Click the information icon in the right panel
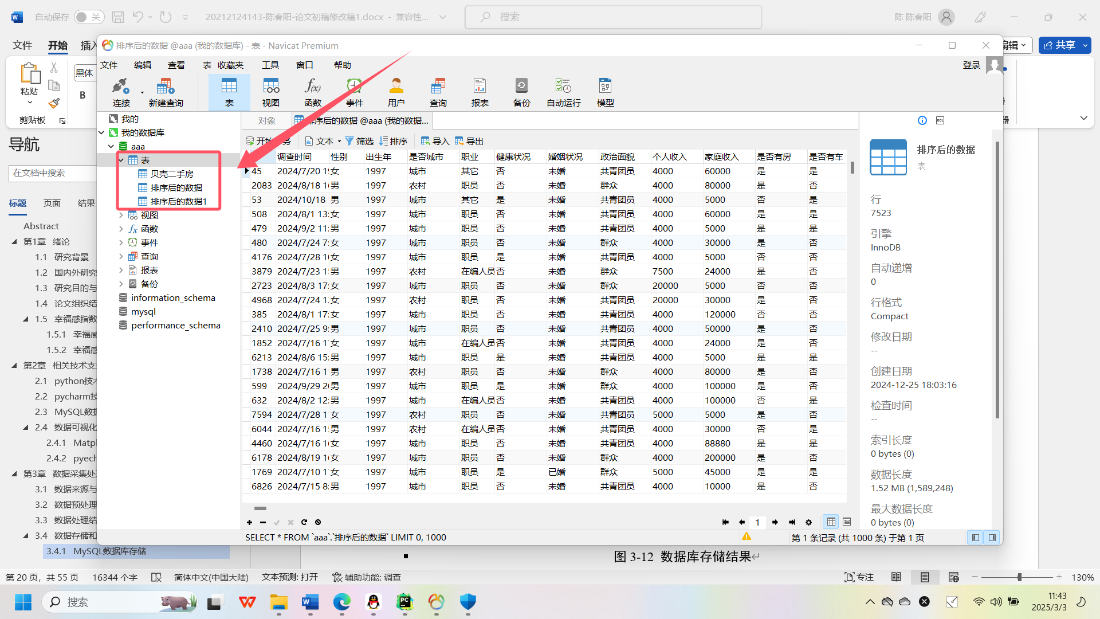 (x=922, y=121)
